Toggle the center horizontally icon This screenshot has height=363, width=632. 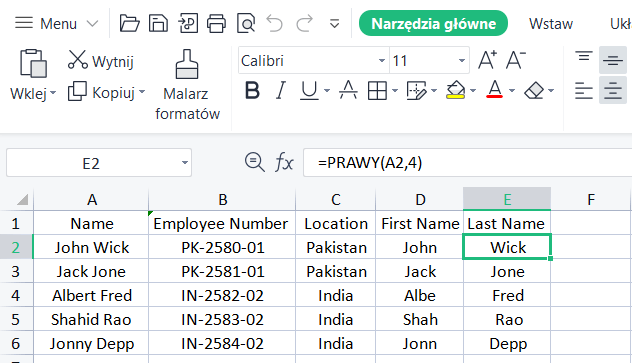[x=613, y=90]
